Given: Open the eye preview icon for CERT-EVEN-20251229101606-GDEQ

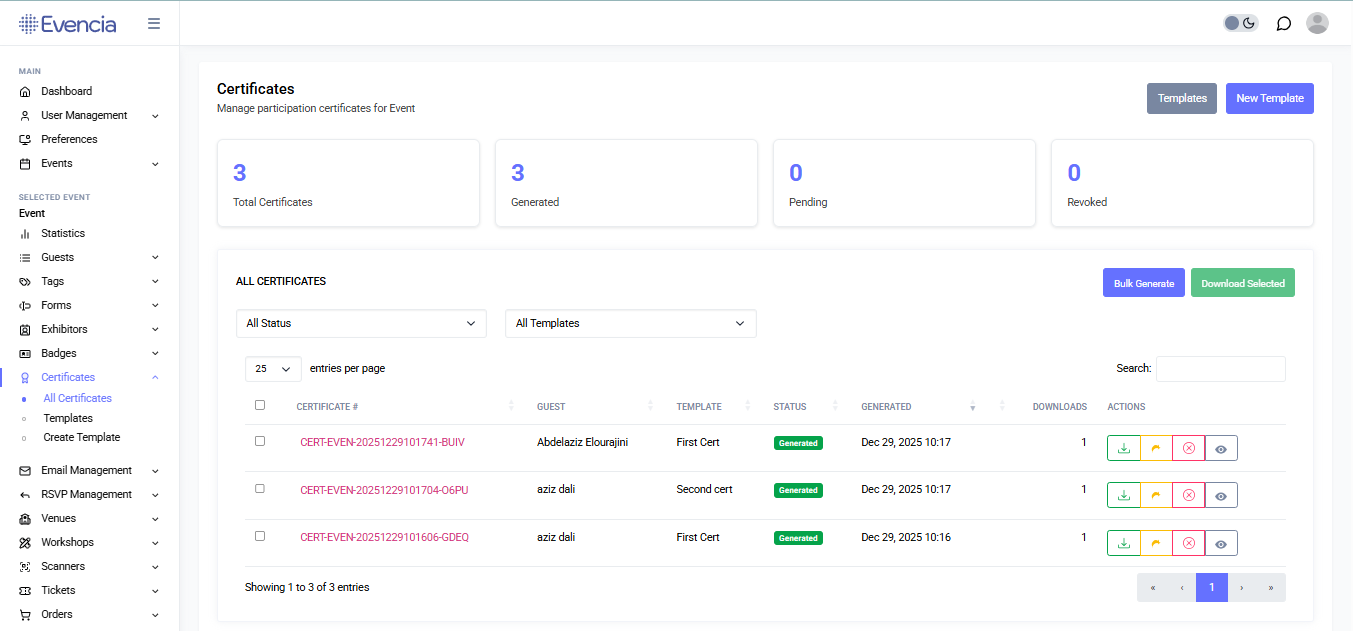Looking at the screenshot, I should (1220, 542).
